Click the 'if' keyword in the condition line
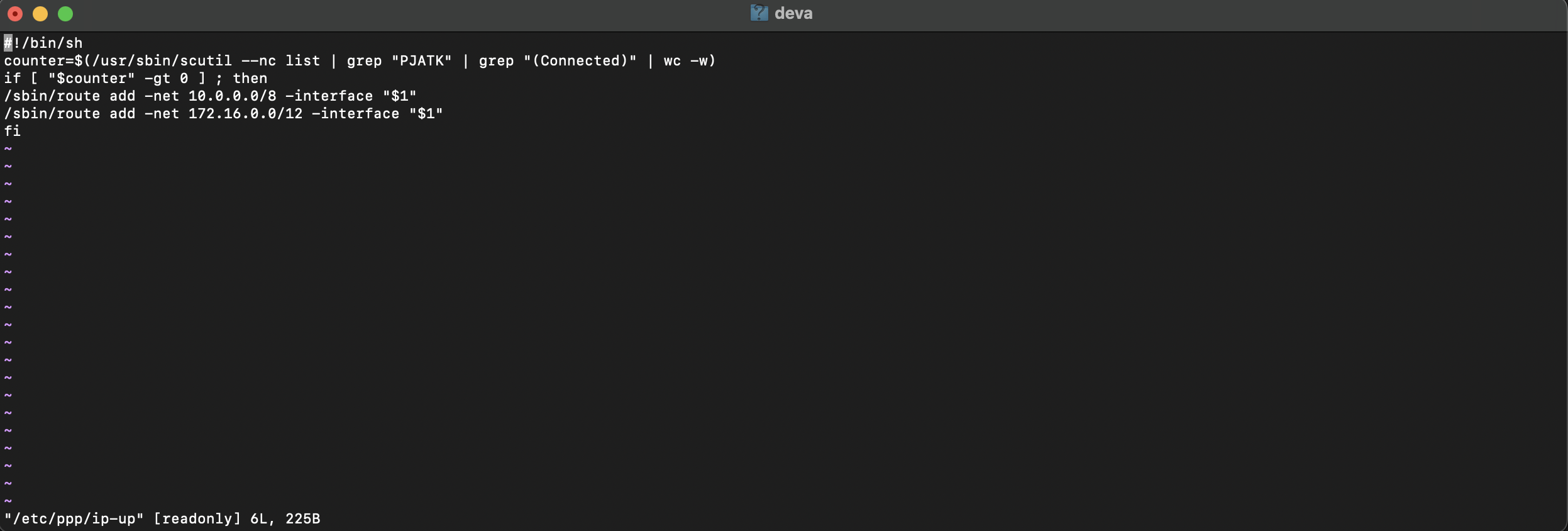Image resolution: width=1568 pixels, height=531 pixels. coord(13,78)
